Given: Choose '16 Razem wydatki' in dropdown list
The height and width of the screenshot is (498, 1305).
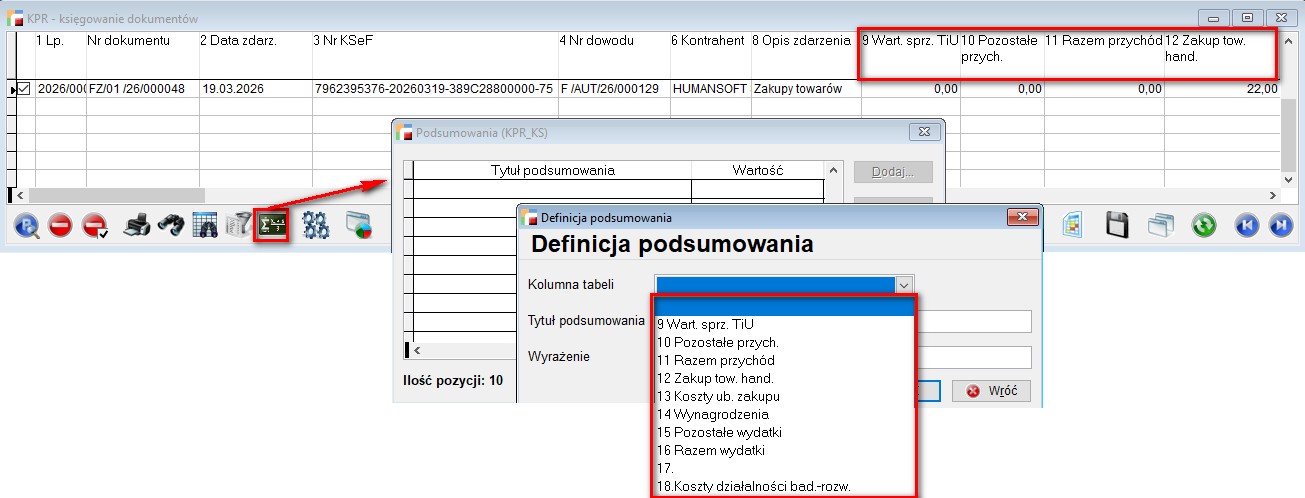Looking at the screenshot, I should [710, 450].
